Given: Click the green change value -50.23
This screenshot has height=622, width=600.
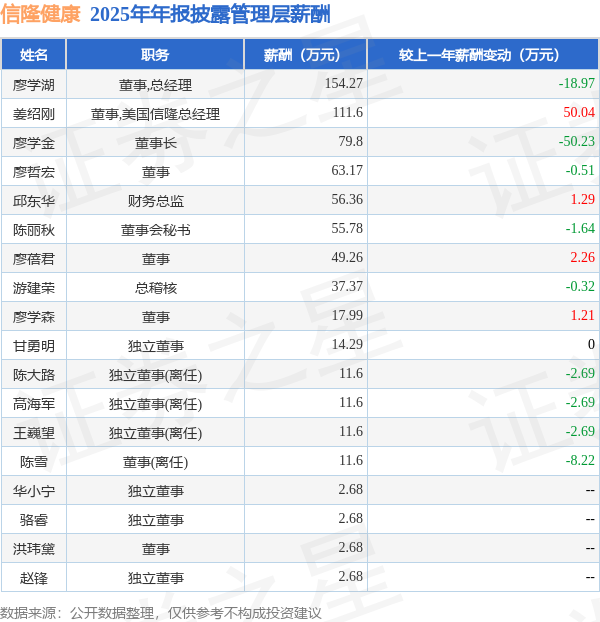Looking at the screenshot, I should click(576, 142).
